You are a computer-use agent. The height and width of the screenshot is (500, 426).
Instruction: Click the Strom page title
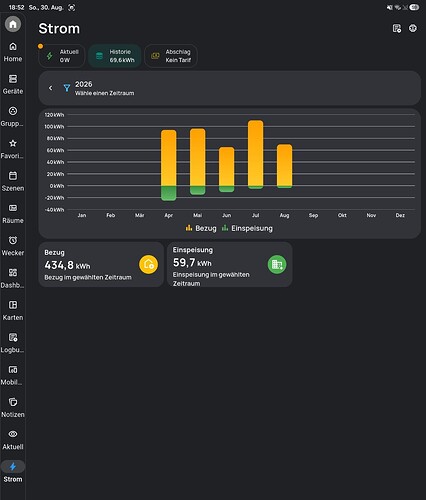tap(59, 29)
